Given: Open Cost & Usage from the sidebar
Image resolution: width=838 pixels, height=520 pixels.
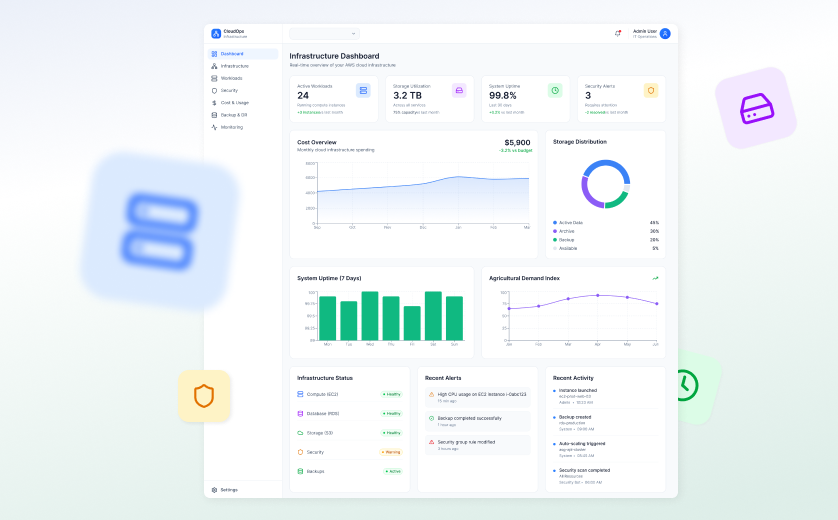Looking at the screenshot, I should (x=234, y=102).
